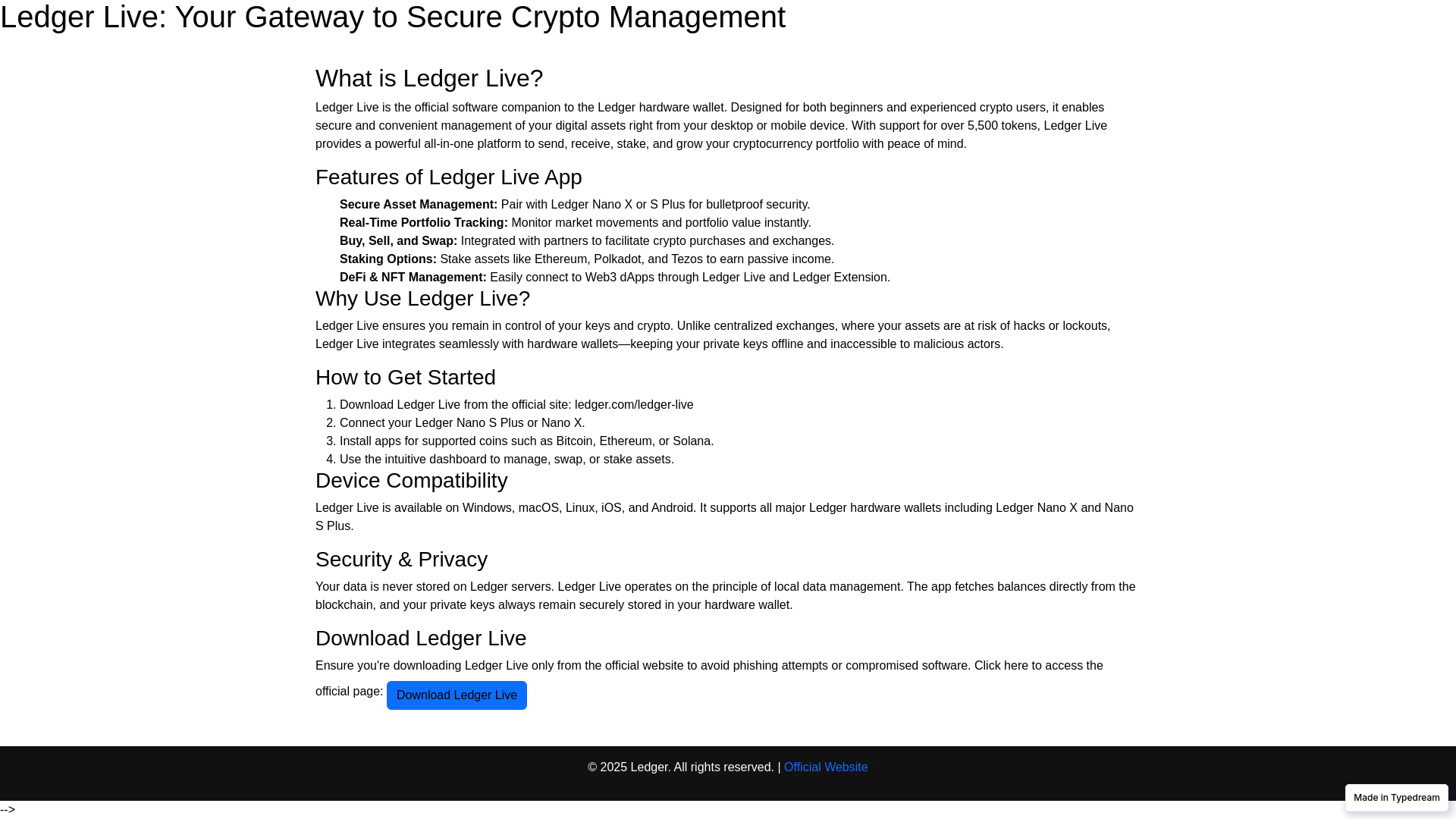Image resolution: width=1456 pixels, height=819 pixels.
Task: Select the DeFi & NFT Management list item
Action: [615, 278]
